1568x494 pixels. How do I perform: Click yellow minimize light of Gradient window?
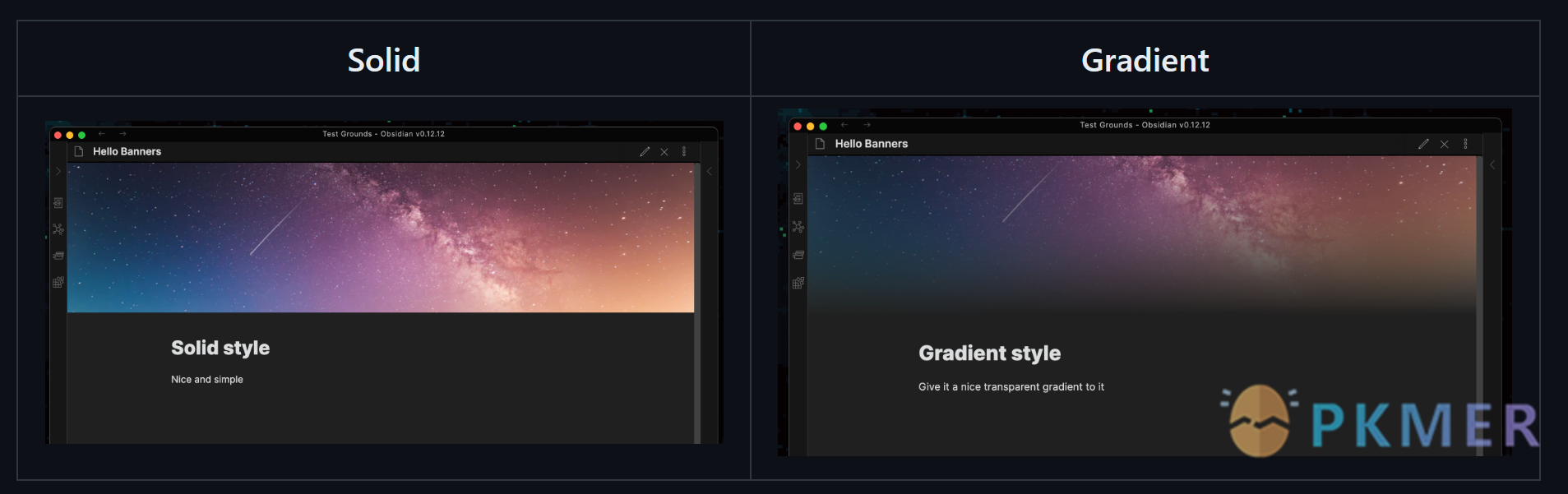(811, 127)
